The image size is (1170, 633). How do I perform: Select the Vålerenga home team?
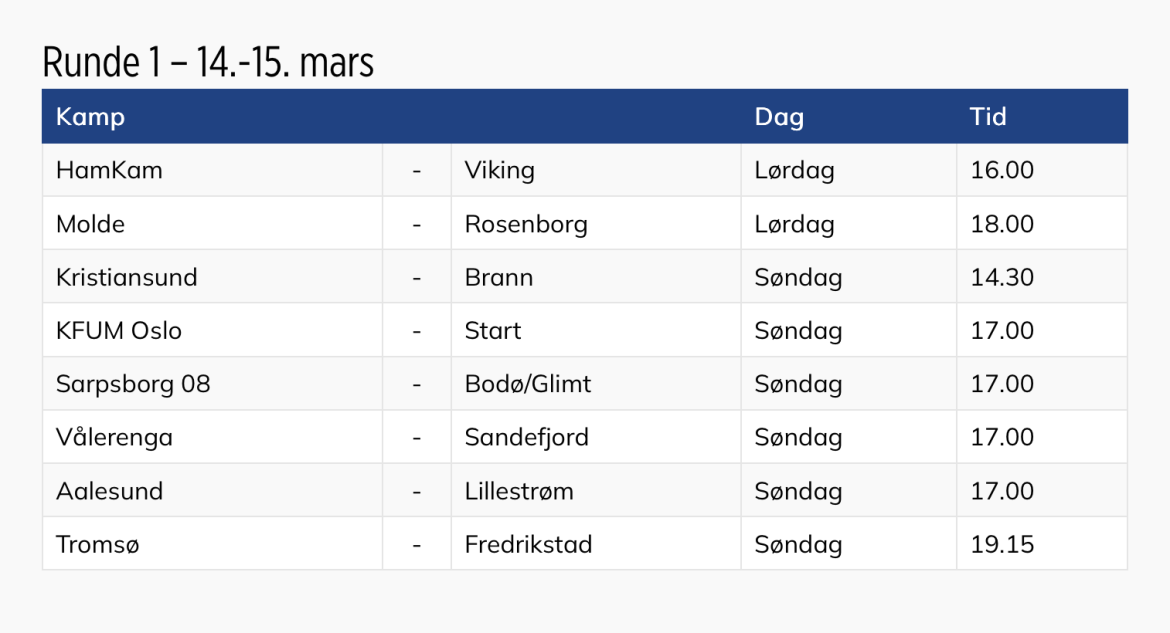(114, 437)
